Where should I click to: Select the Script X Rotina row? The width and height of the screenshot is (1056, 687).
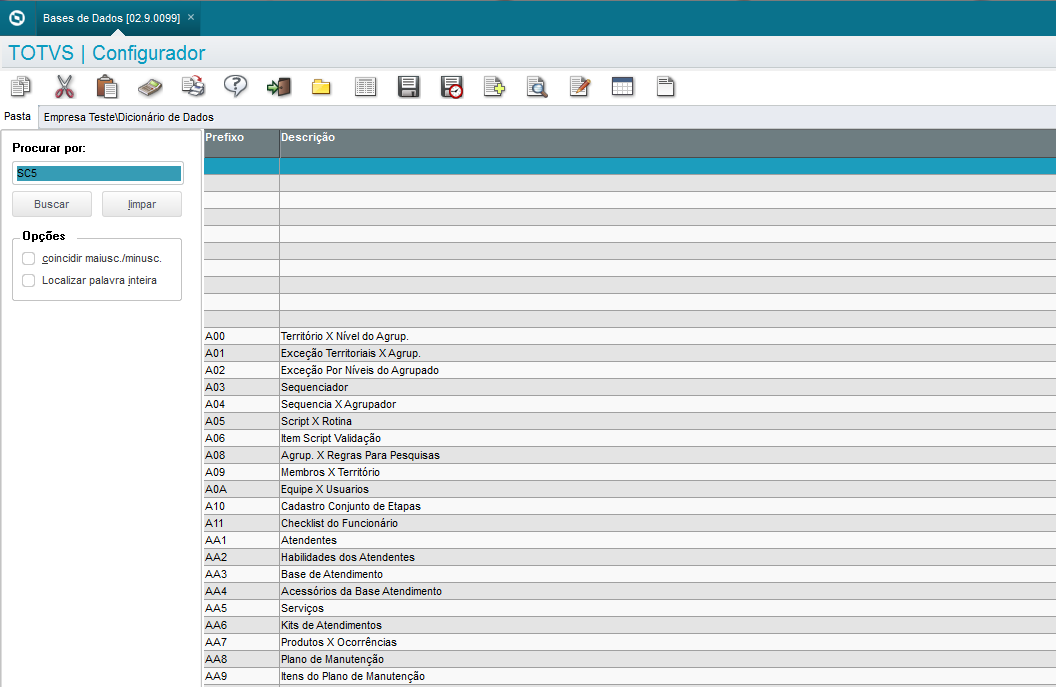coord(630,421)
